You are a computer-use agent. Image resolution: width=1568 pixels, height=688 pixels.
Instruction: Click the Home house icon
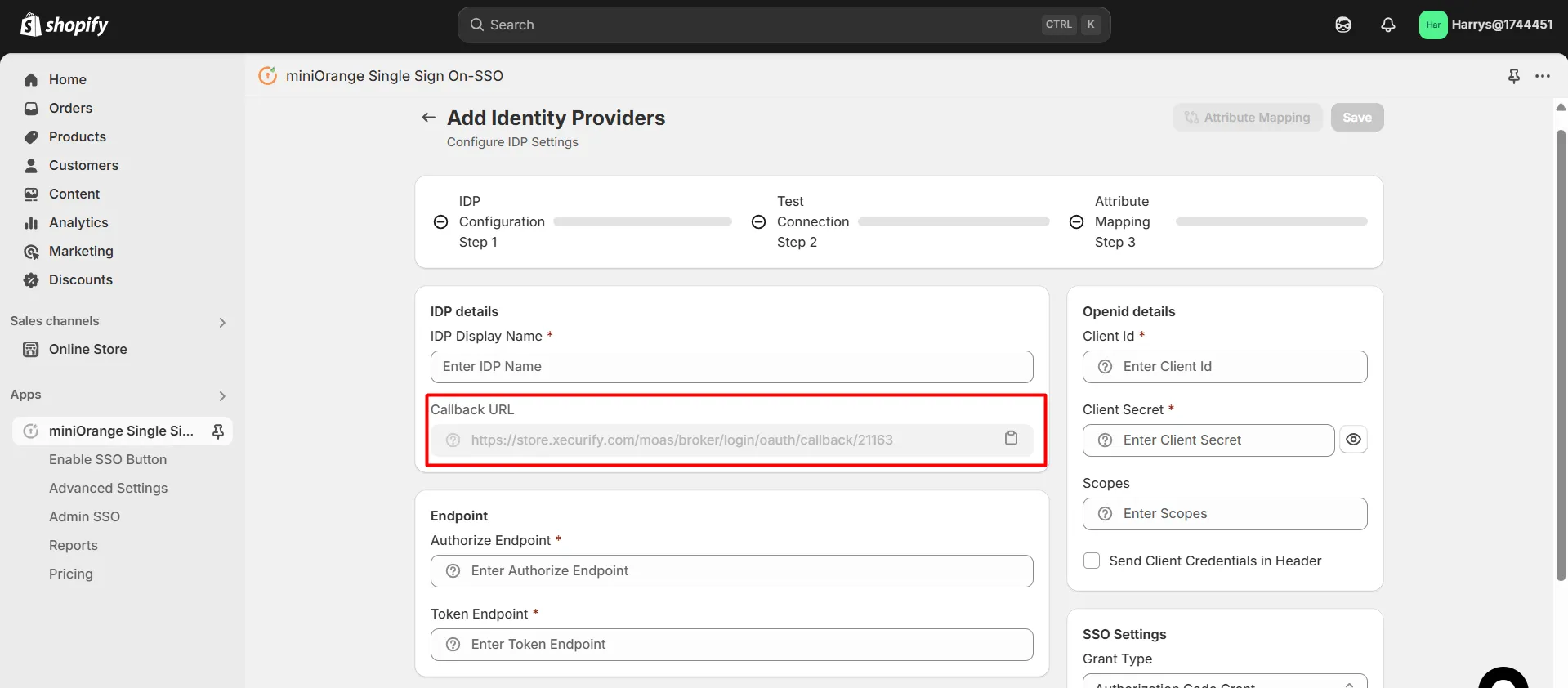[x=31, y=79]
